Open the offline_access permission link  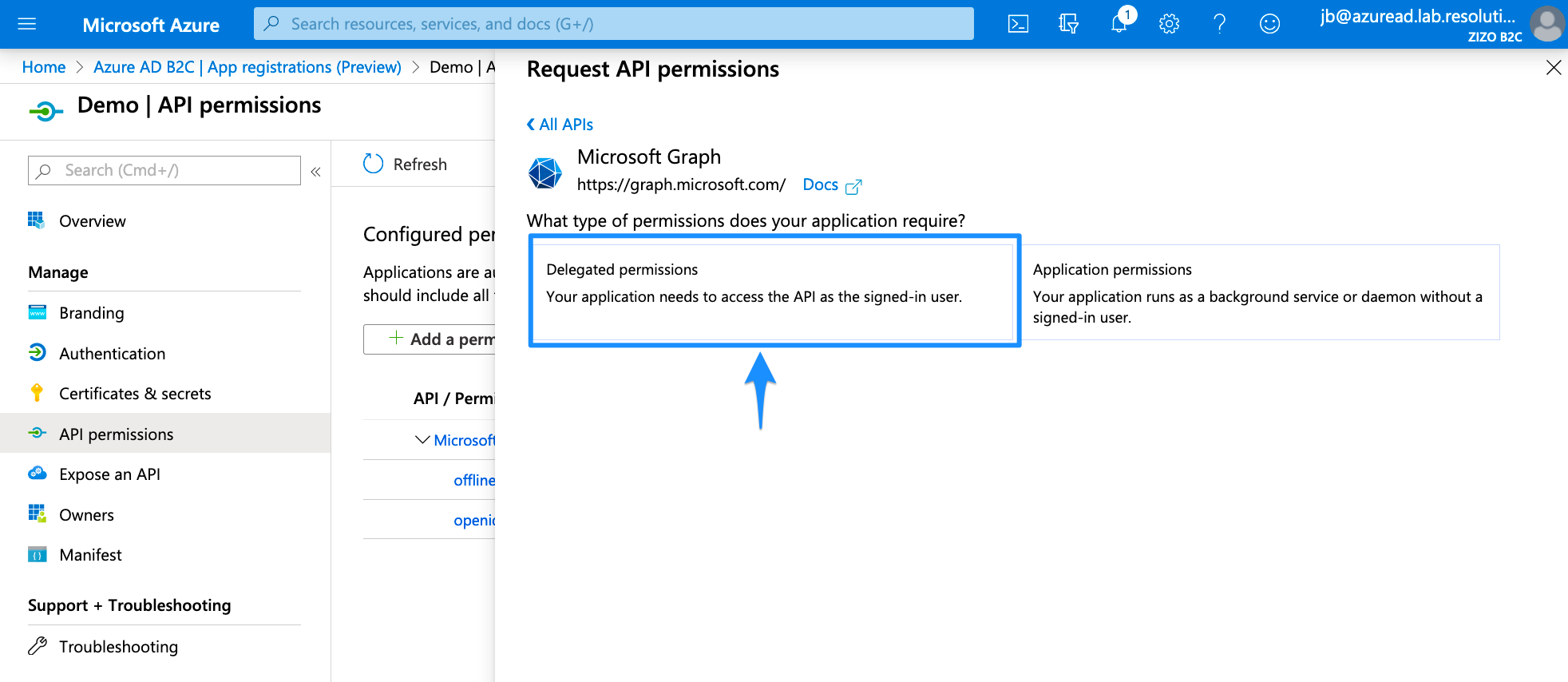[x=474, y=480]
